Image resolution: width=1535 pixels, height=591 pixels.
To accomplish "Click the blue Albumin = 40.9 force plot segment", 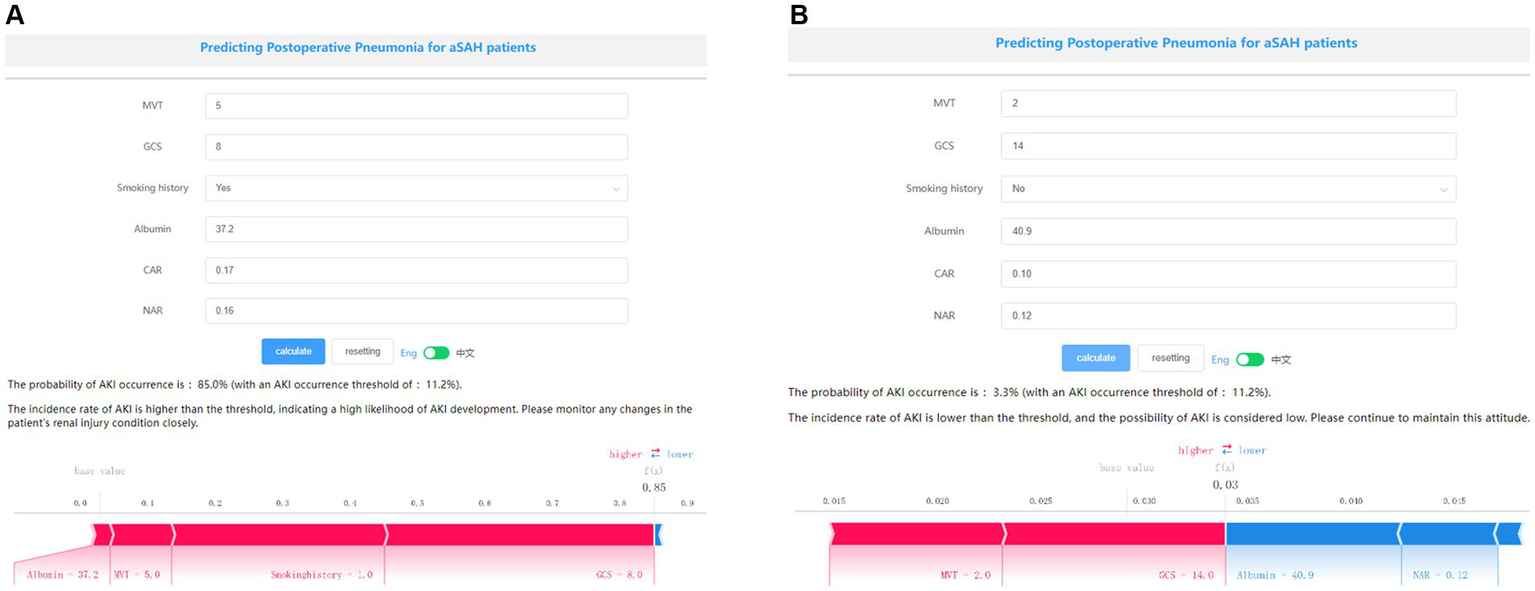I will coord(1311,535).
